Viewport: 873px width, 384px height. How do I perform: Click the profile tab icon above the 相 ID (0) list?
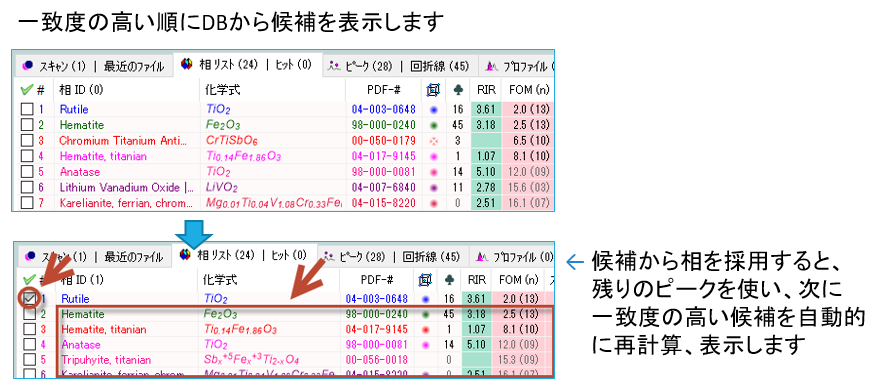(492, 66)
